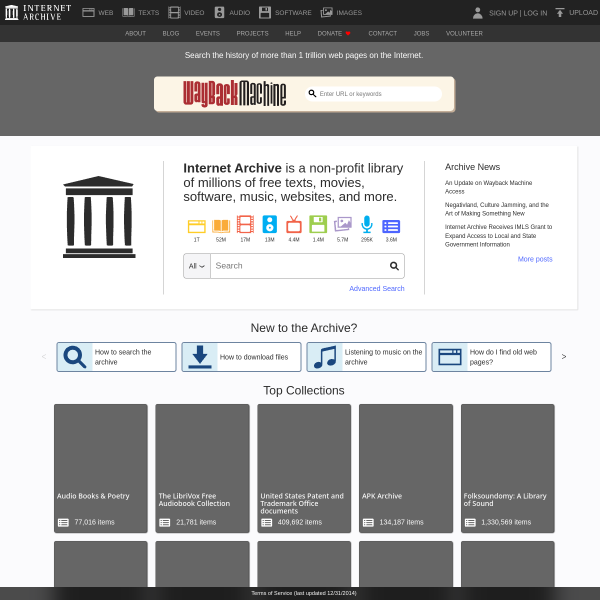This screenshot has height=600, width=600.
Task: Select the microphone icon labeled 295K
Action: click(x=367, y=224)
